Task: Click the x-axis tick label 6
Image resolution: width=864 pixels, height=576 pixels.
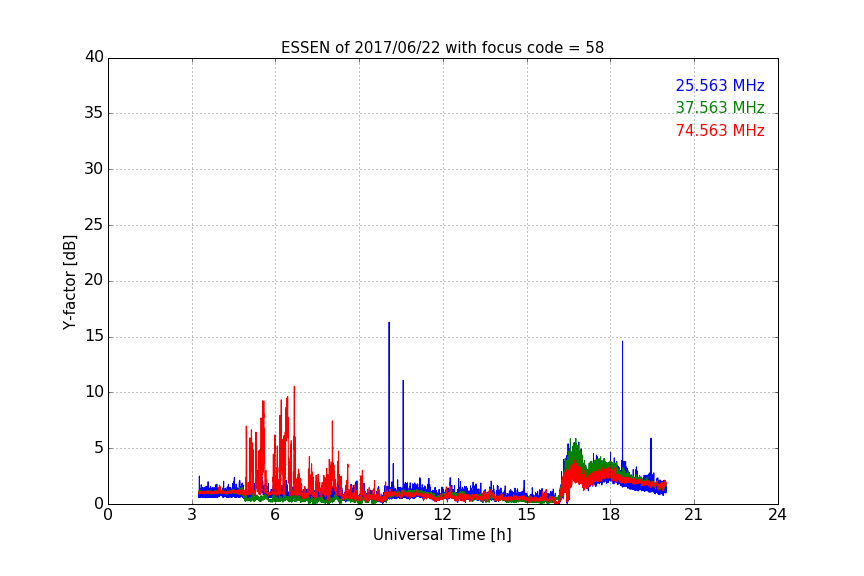Action: coord(276,515)
